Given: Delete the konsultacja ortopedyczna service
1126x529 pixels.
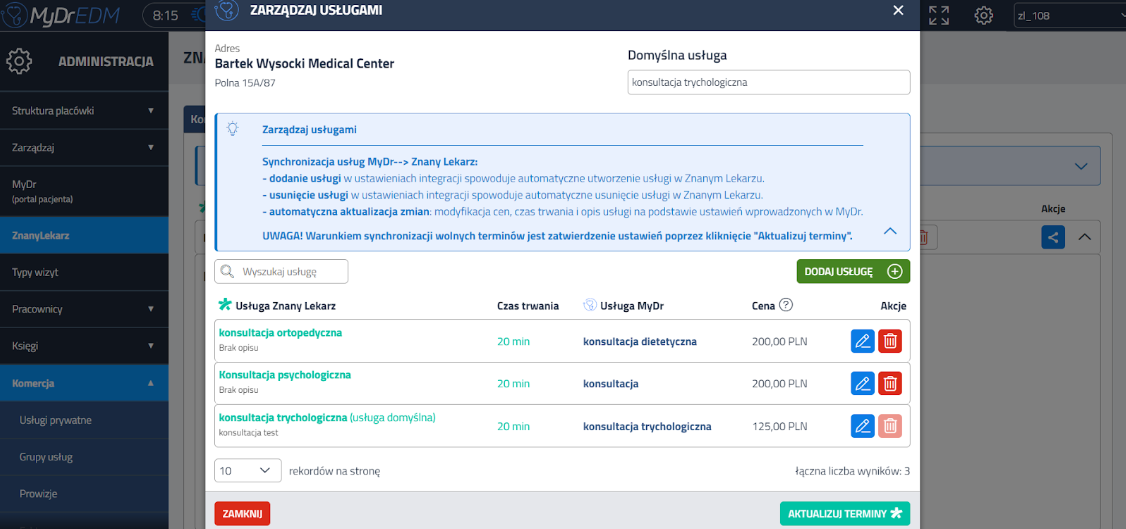Looking at the screenshot, I should (x=890, y=341).
